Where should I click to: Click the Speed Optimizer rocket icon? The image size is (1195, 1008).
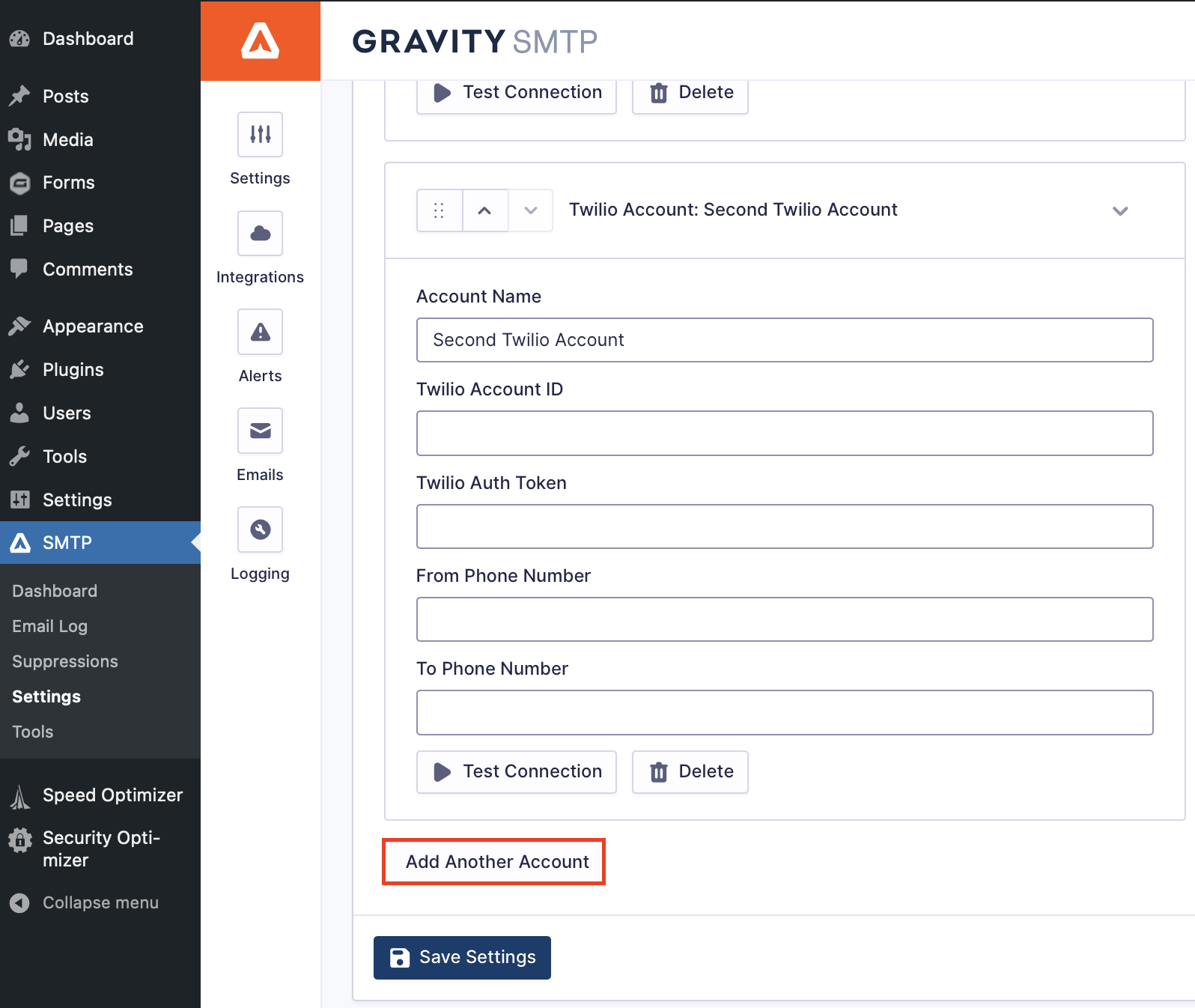click(x=19, y=796)
